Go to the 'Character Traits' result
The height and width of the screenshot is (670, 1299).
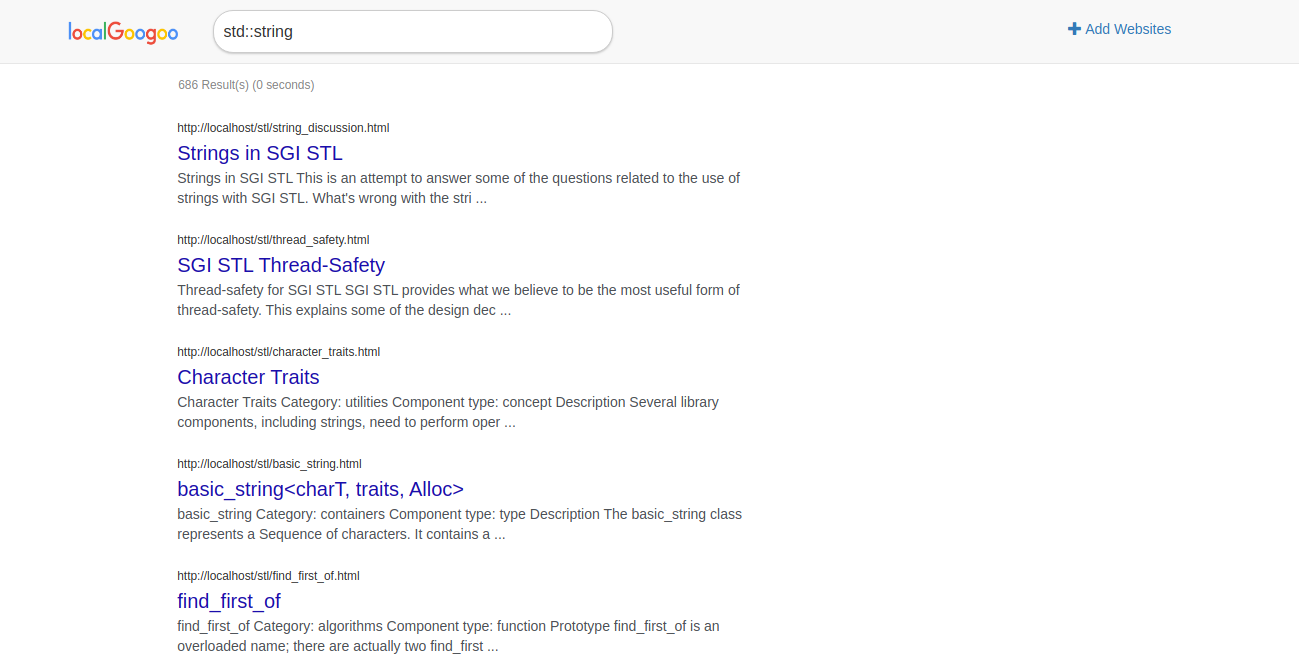pos(248,377)
